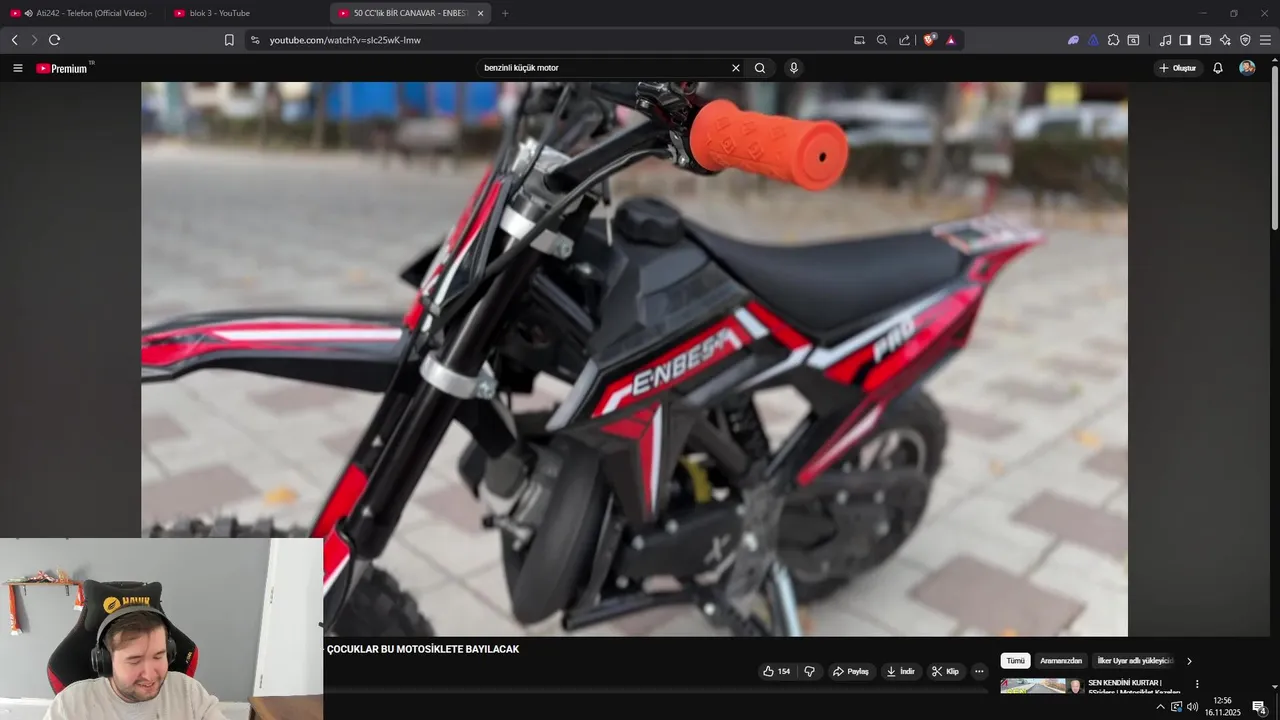Viewport: 1280px width, 720px height.
Task: Select the İlker Uyar filter chip
Action: point(1134,661)
